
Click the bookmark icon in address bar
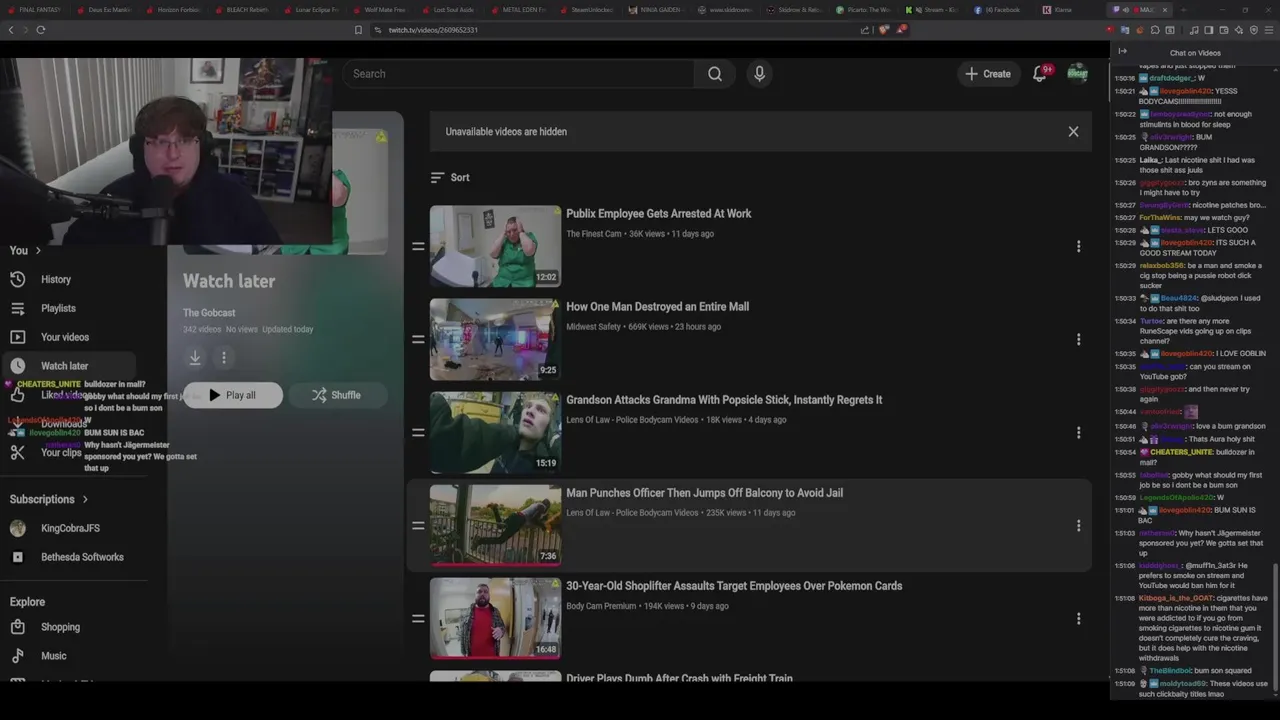click(358, 30)
